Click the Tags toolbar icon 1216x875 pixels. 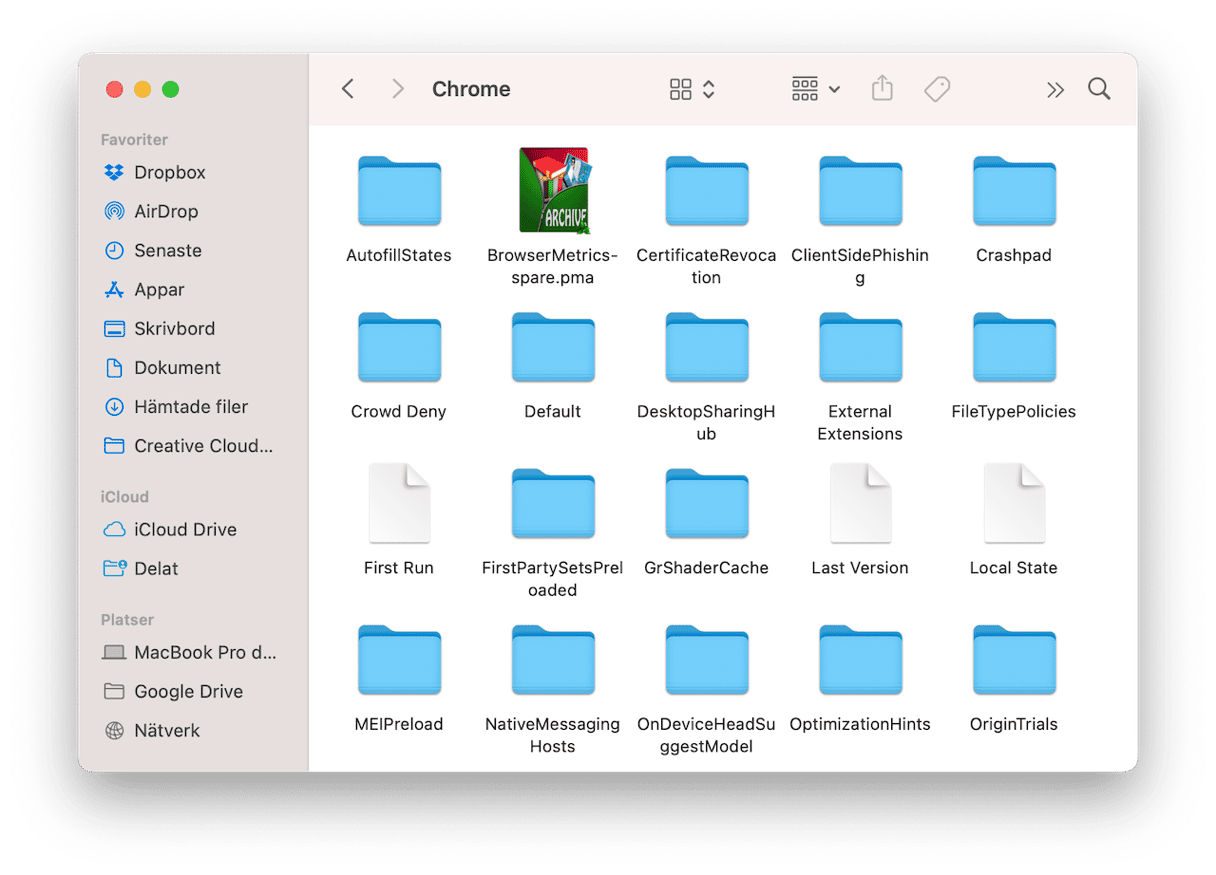tap(937, 89)
